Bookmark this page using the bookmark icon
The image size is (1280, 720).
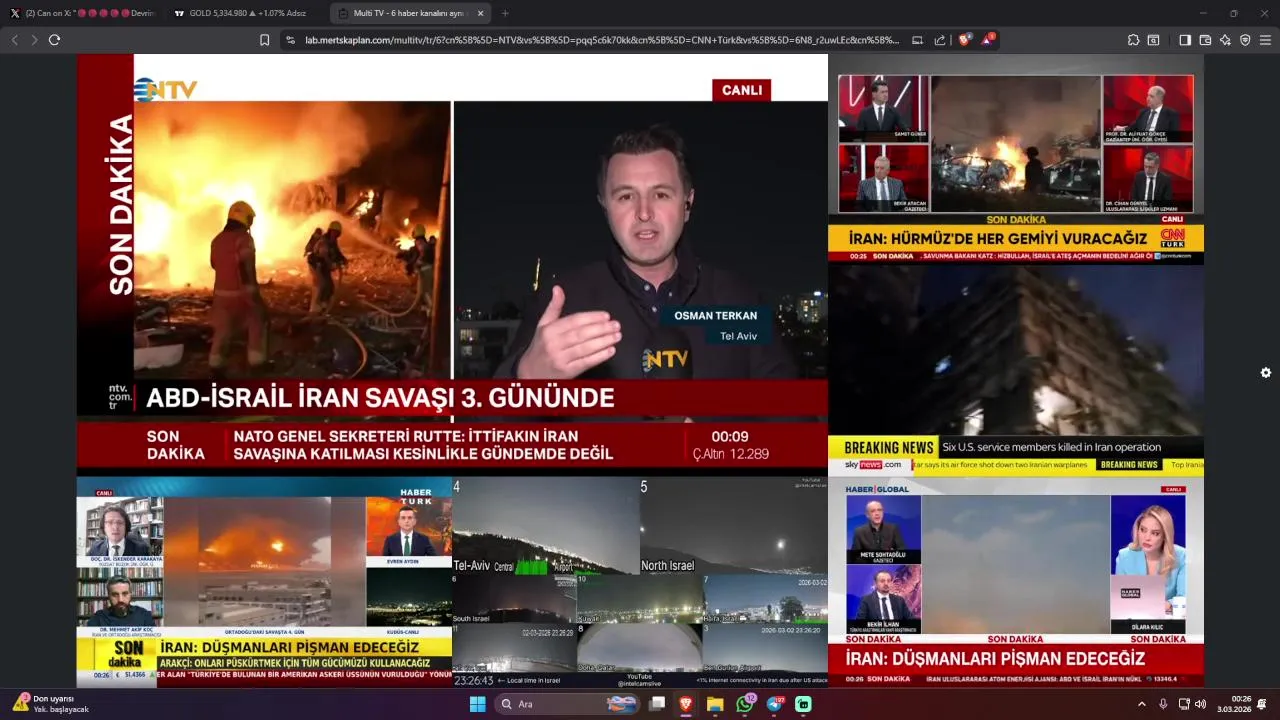[x=264, y=40]
